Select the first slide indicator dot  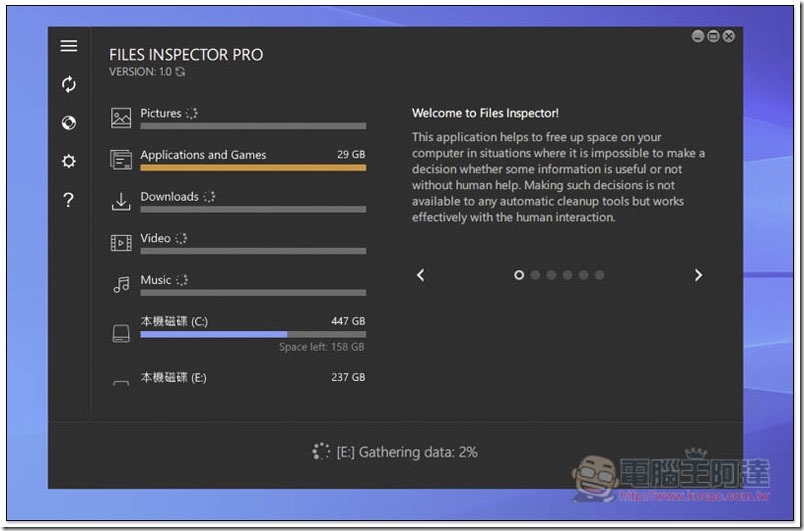pos(519,275)
